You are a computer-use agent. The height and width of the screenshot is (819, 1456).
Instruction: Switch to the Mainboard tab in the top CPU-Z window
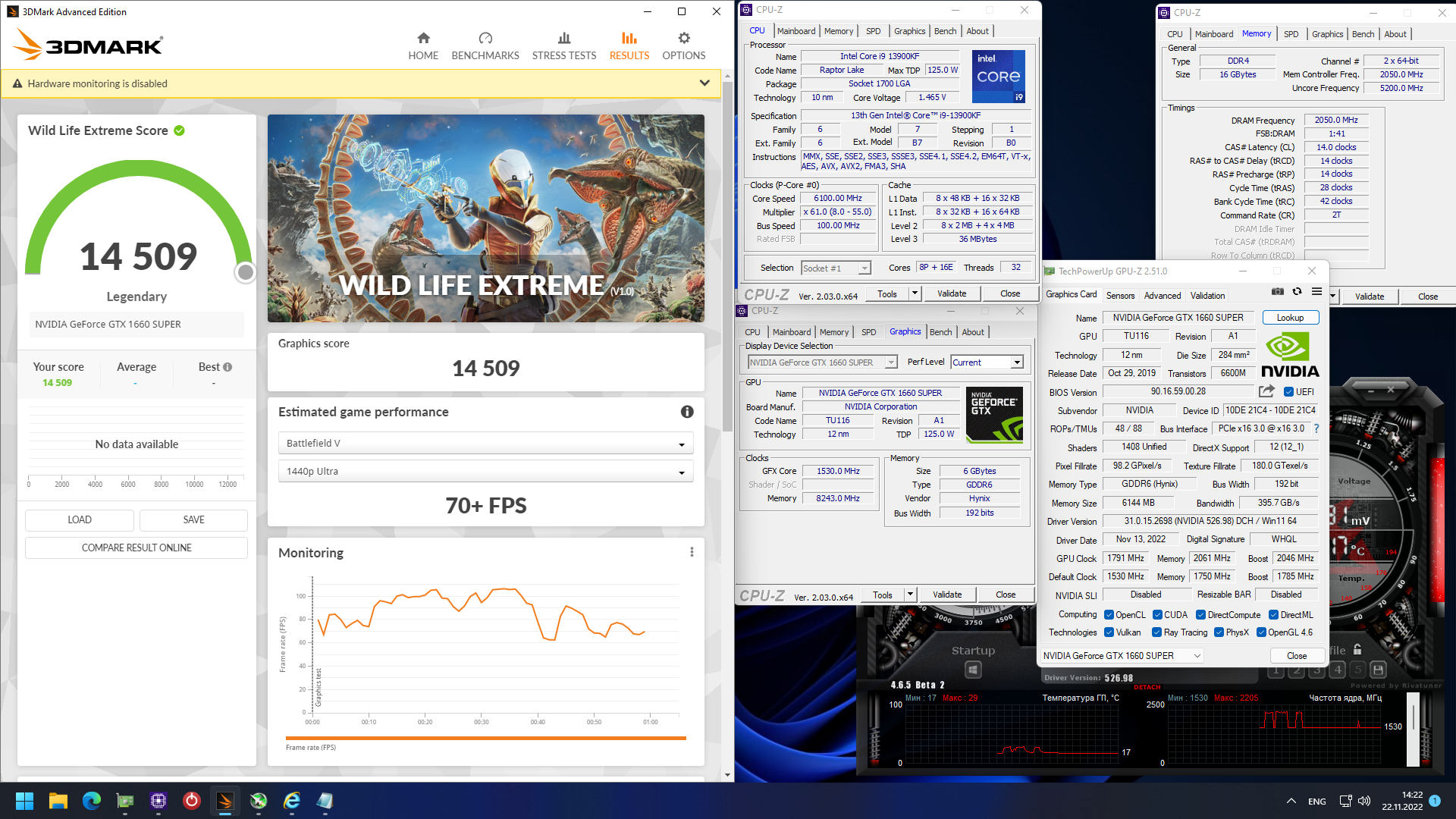click(x=796, y=31)
